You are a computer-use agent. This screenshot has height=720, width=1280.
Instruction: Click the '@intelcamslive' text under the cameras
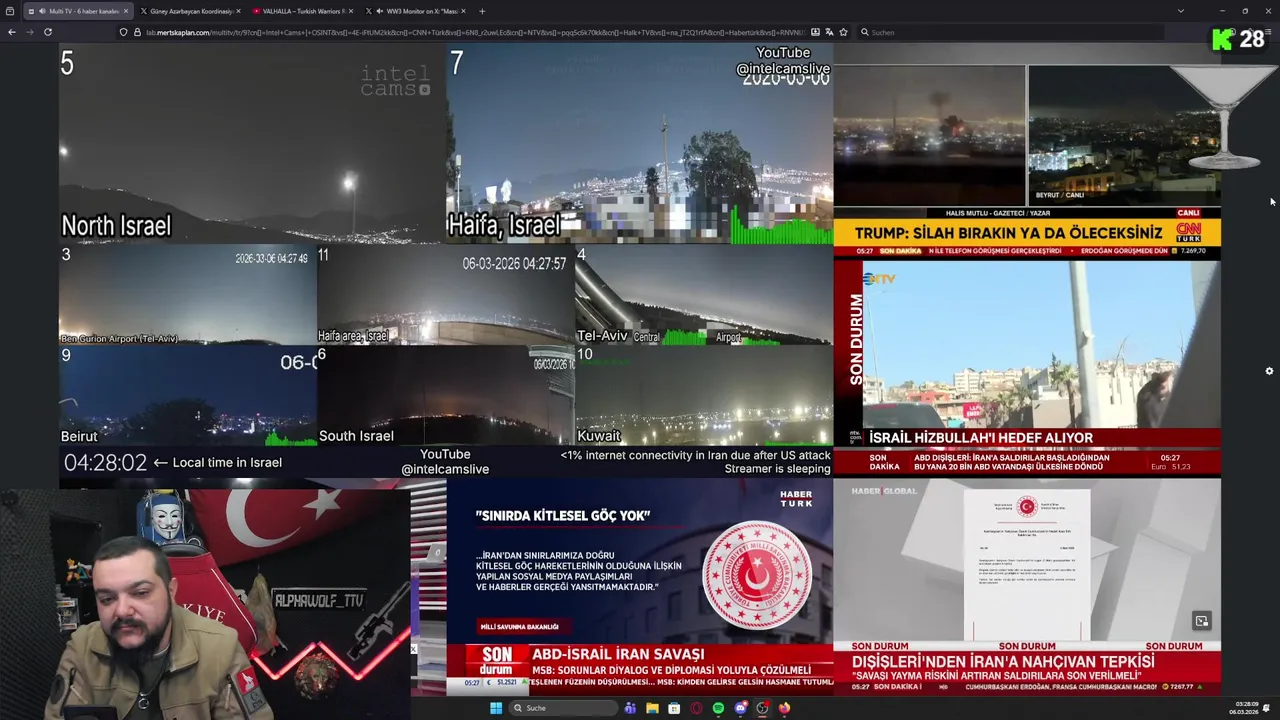point(445,470)
